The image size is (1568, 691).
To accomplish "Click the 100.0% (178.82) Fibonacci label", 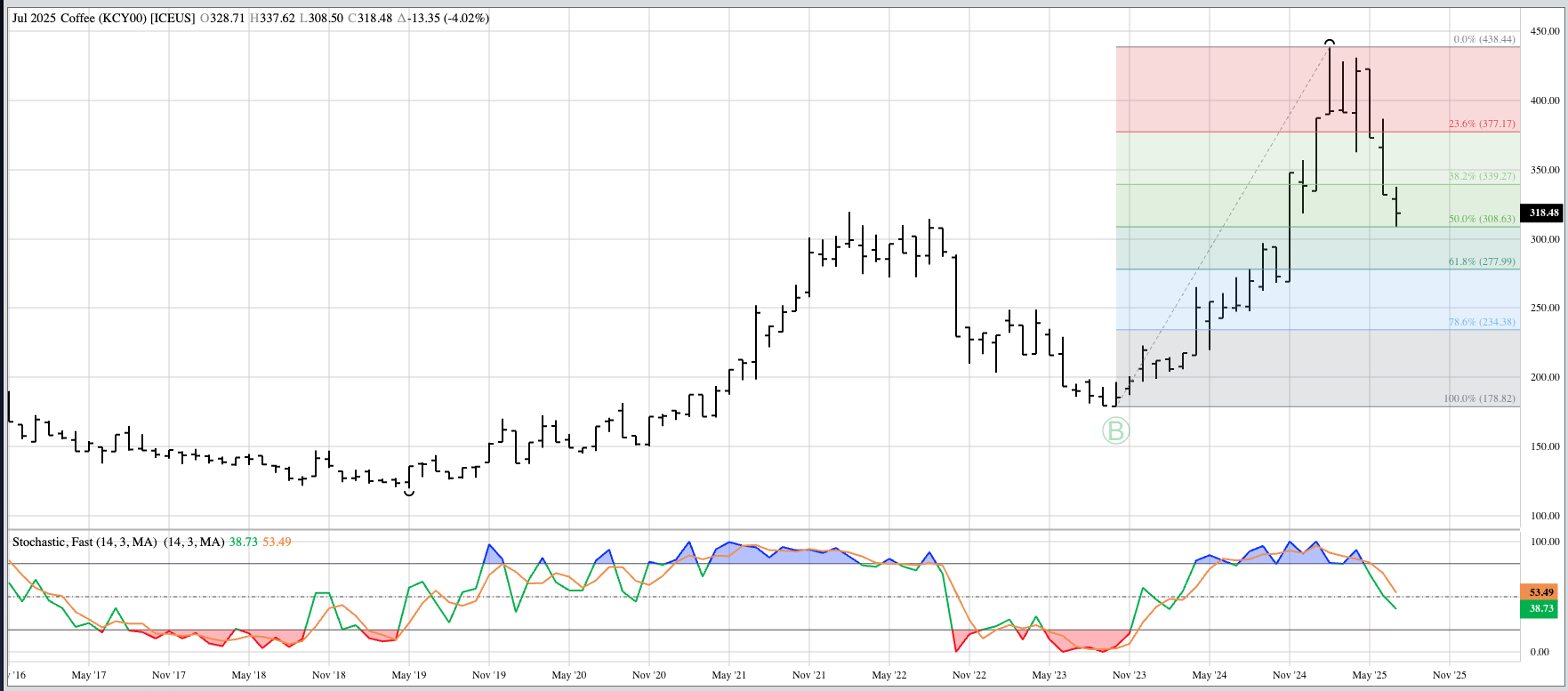I will tap(1478, 398).
